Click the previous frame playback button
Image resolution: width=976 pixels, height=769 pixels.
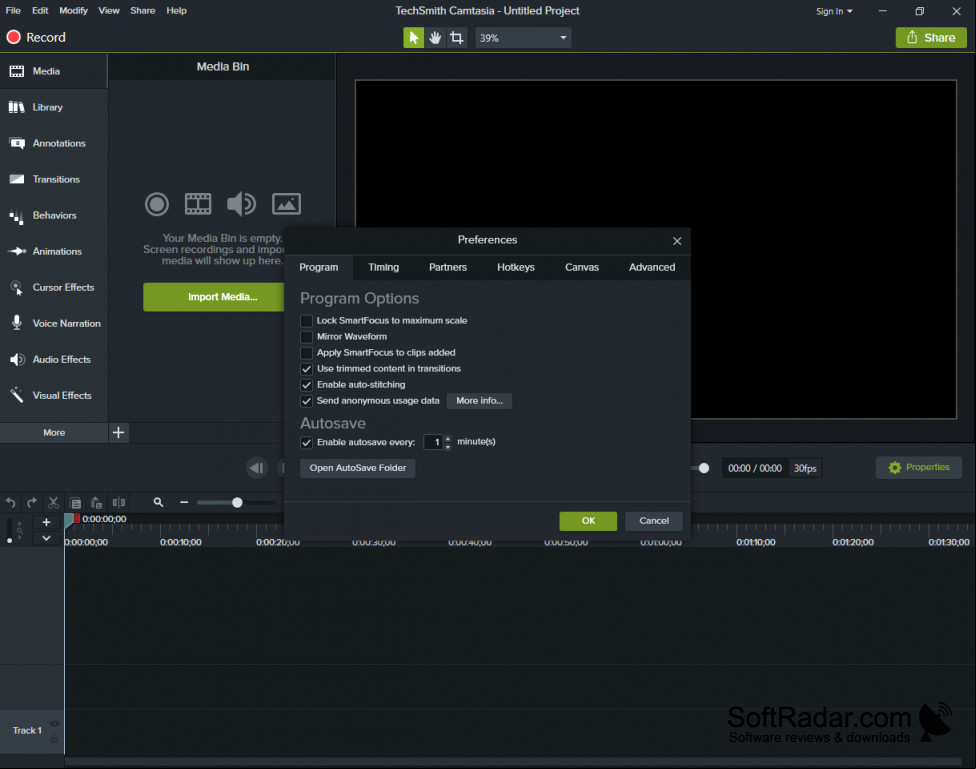point(257,468)
